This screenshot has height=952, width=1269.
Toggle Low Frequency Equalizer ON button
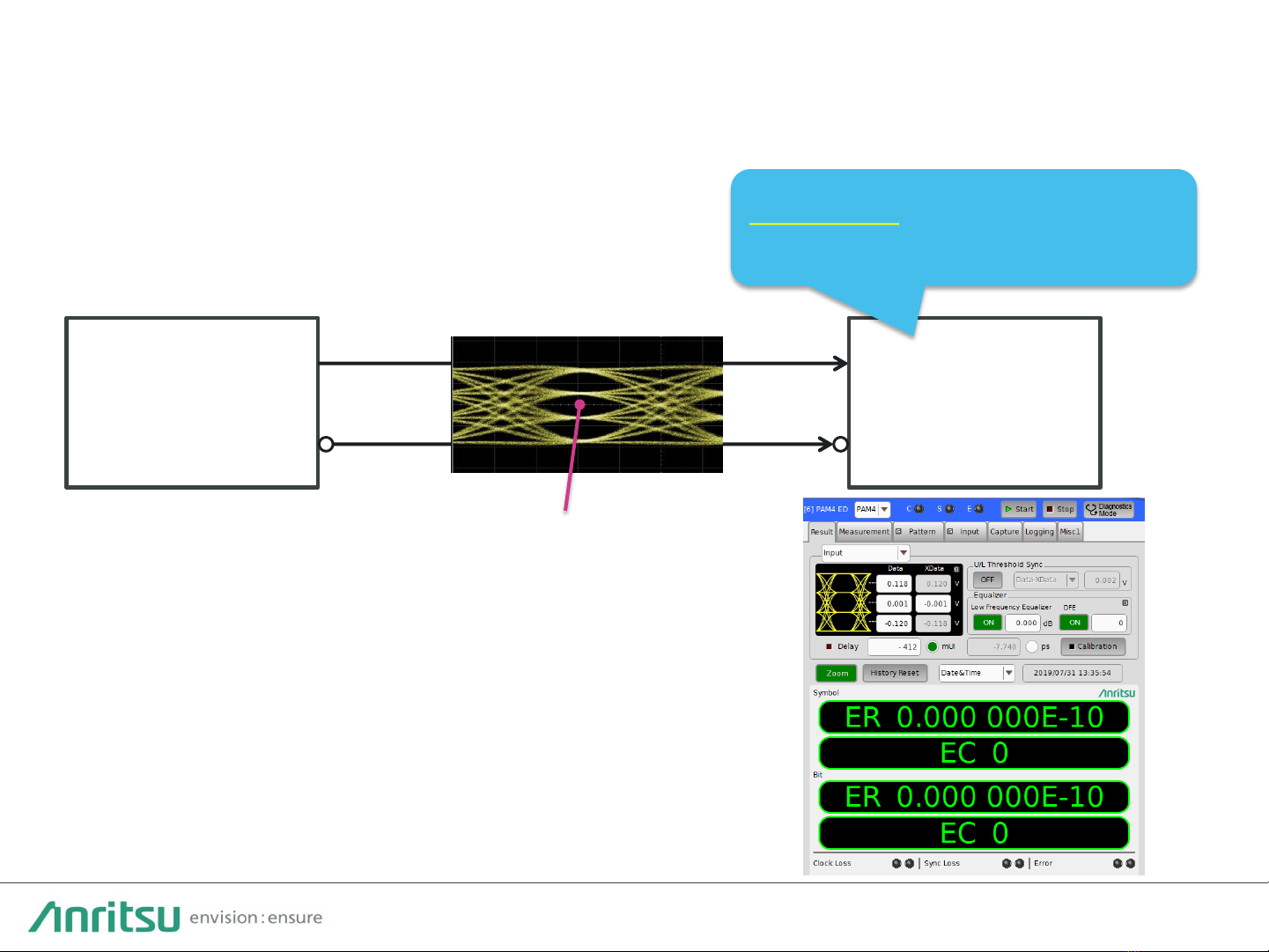[x=988, y=623]
